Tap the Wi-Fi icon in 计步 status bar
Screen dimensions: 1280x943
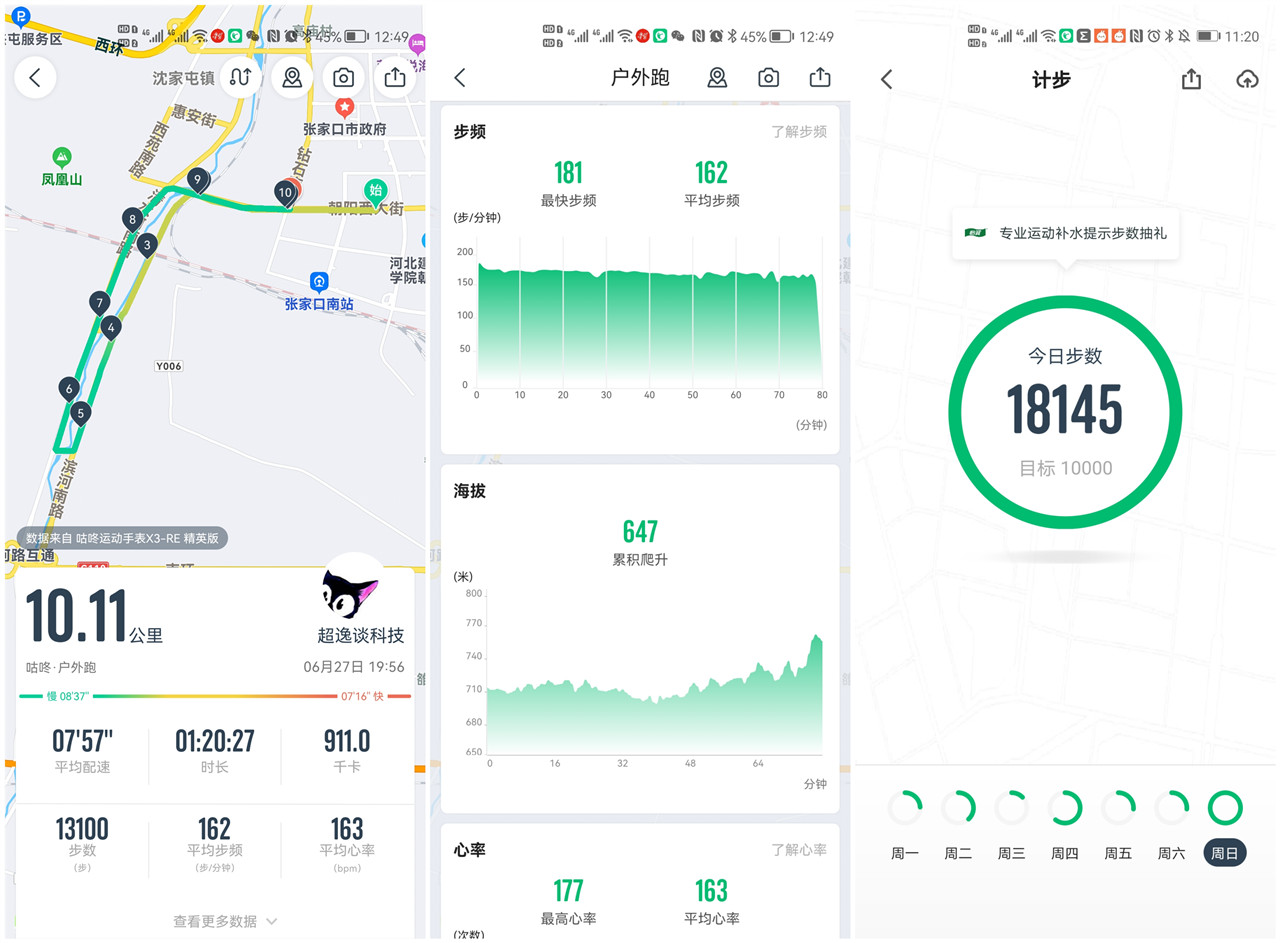point(1048,36)
